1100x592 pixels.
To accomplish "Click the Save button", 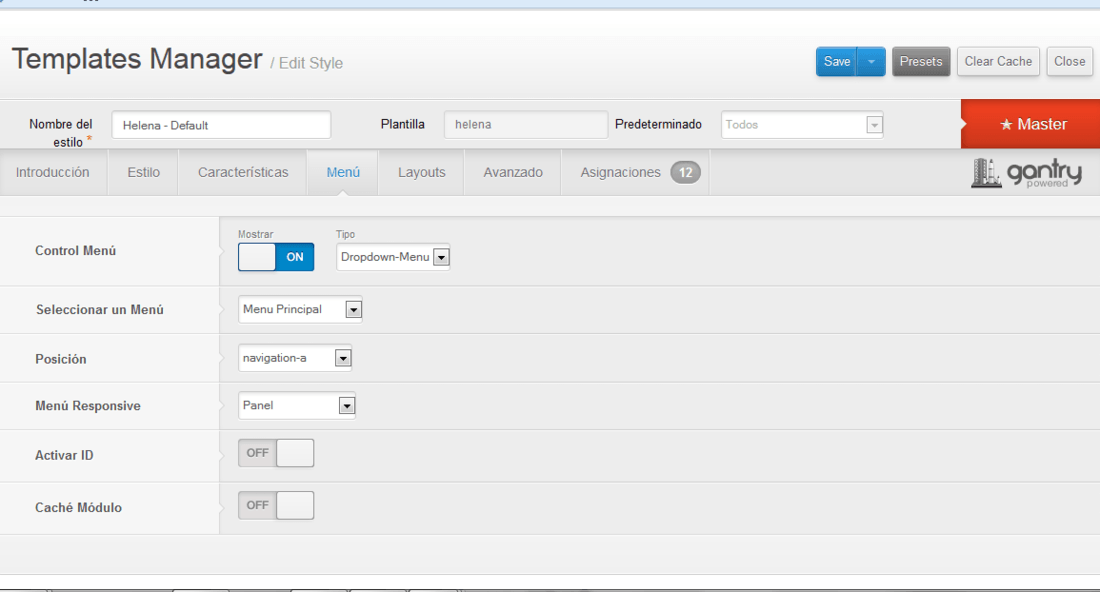I will (x=837, y=62).
